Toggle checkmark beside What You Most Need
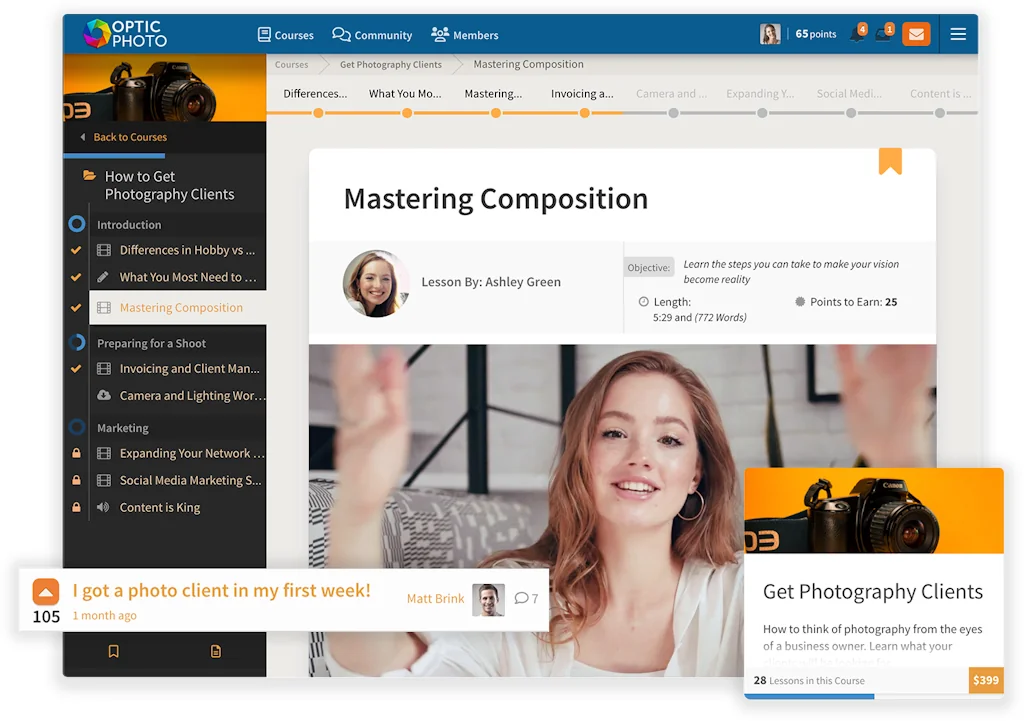Image resolution: width=1024 pixels, height=721 pixels. tap(76, 277)
